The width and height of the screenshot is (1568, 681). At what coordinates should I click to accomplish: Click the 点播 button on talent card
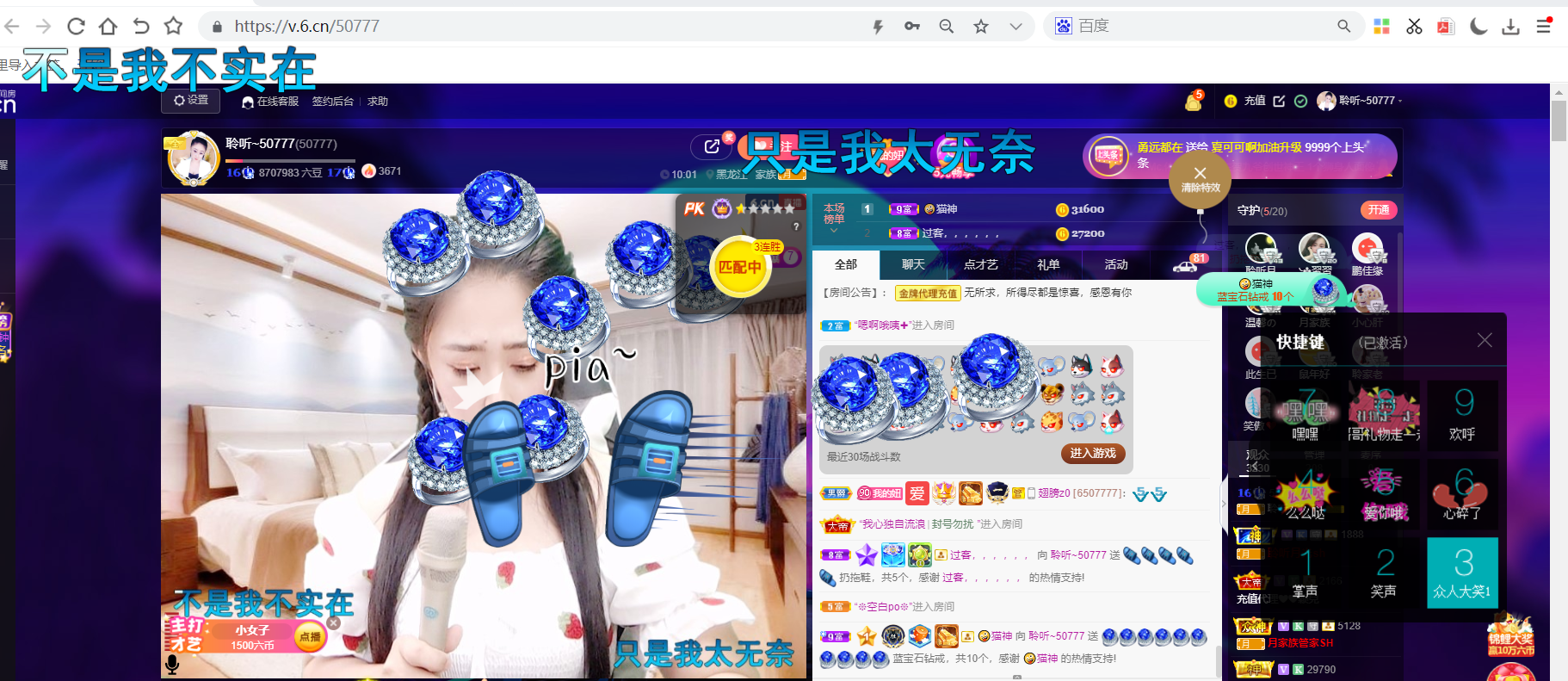[310, 637]
